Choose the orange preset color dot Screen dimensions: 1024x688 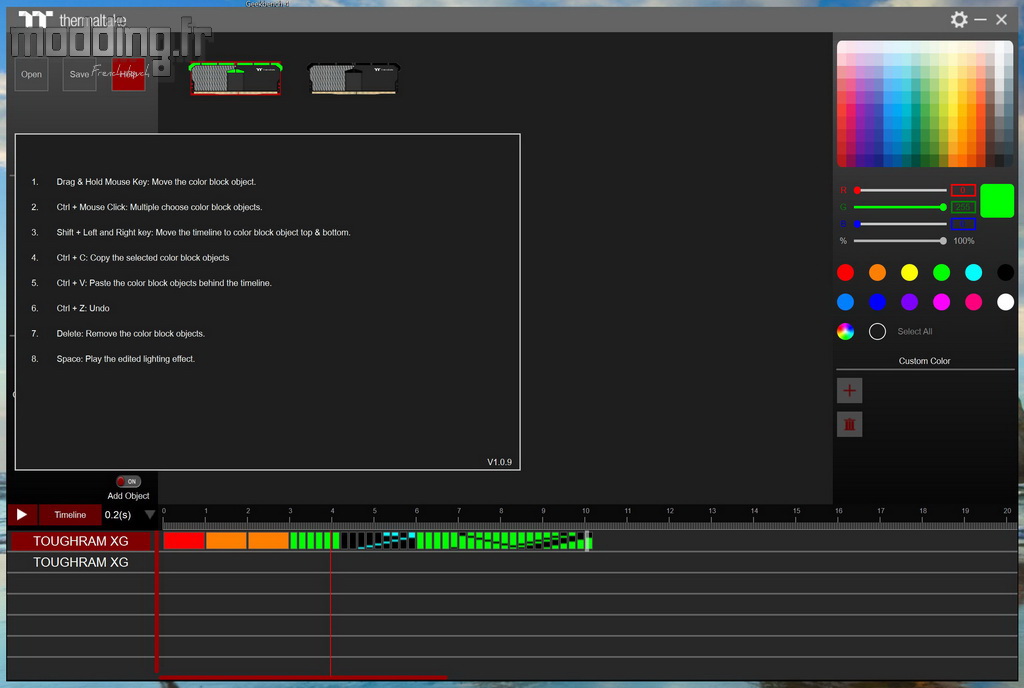(877, 272)
